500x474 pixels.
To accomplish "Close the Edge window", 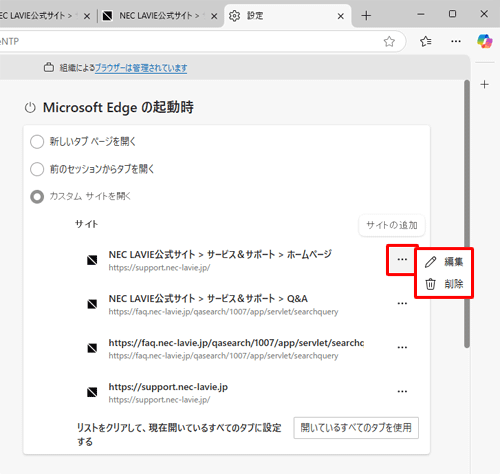I will click(484, 14).
